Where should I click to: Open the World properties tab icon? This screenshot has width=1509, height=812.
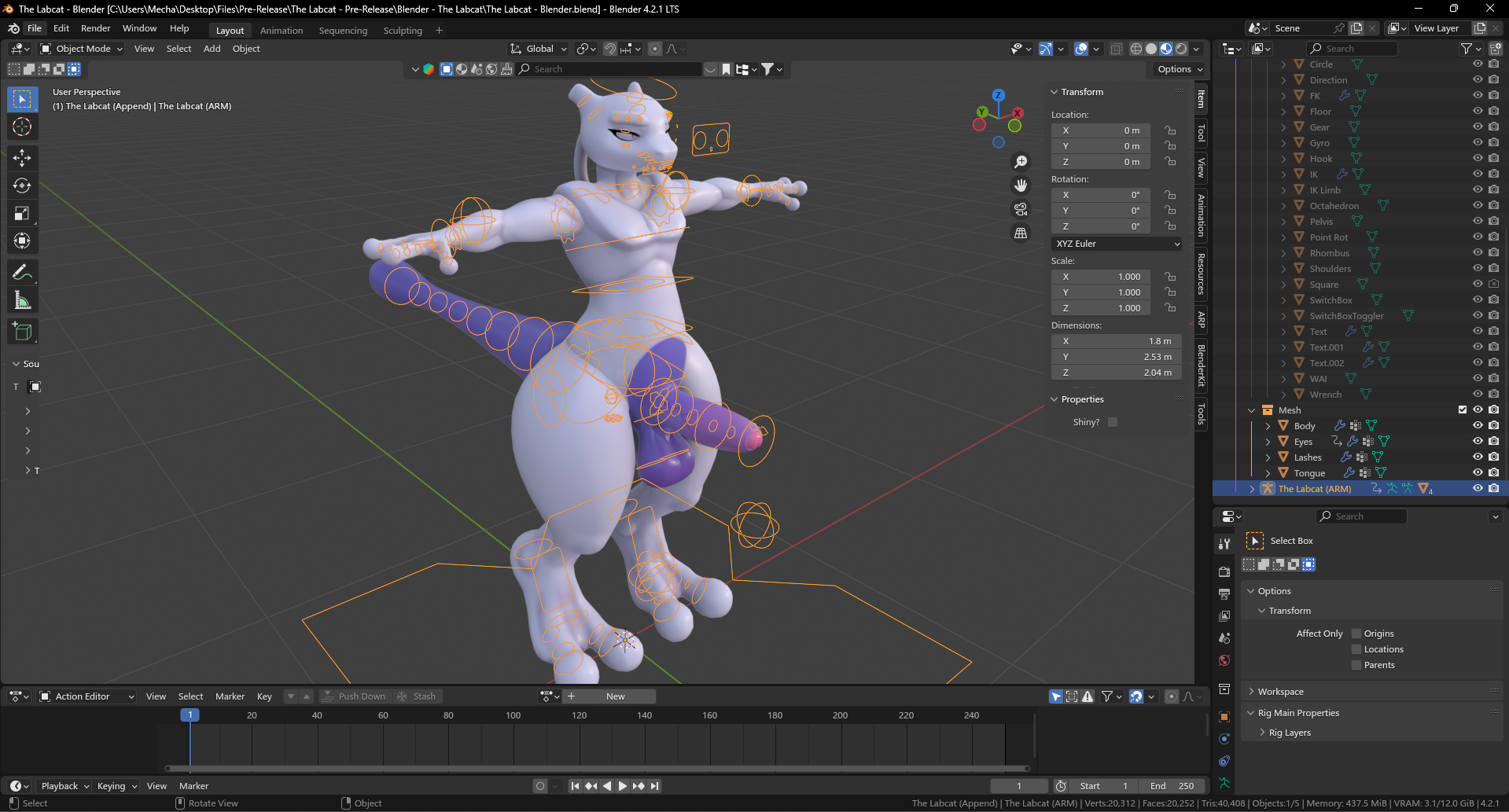coord(1224,660)
